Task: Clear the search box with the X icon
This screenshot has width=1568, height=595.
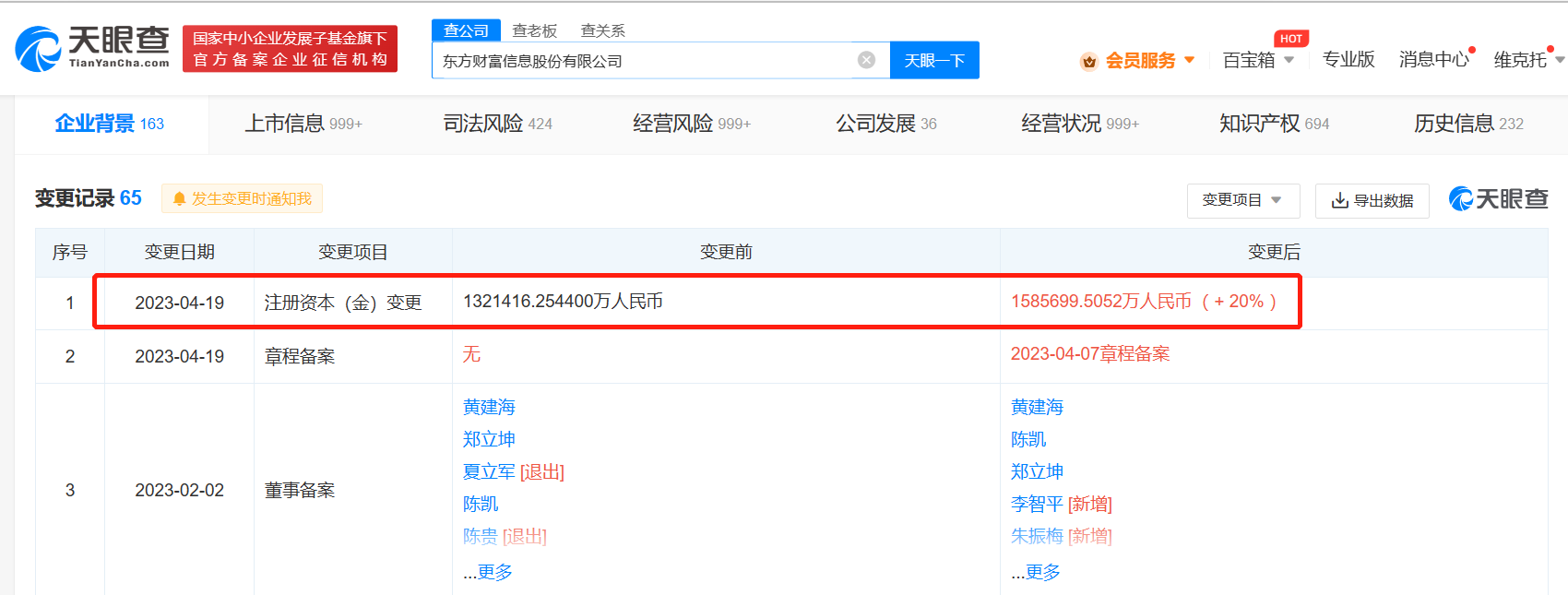Action: (x=866, y=60)
